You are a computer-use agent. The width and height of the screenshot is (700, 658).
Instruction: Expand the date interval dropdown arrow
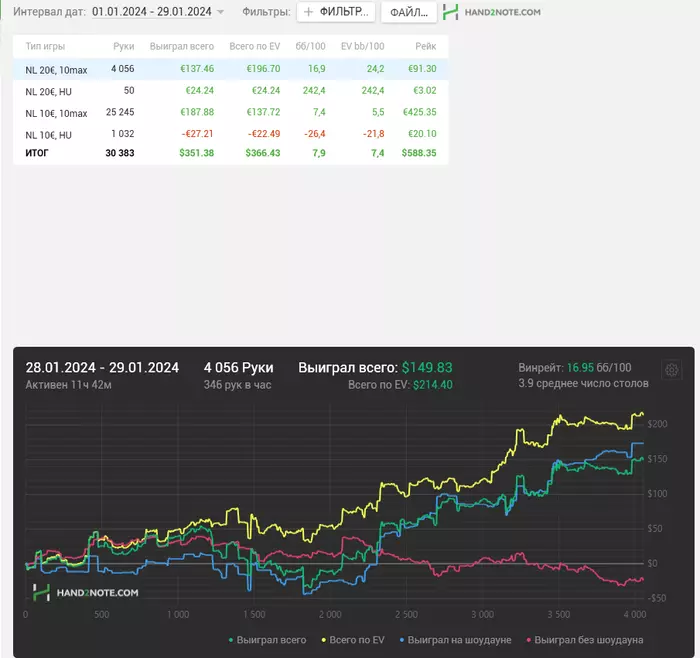click(x=220, y=12)
